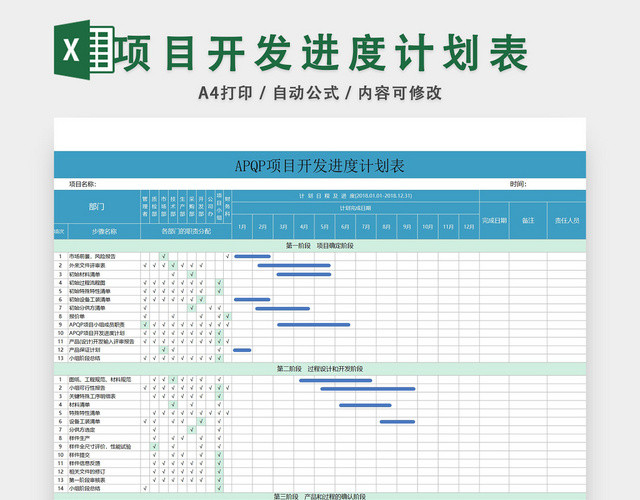Select the 项目小组 column header
The width and height of the screenshot is (640, 500).
tap(219, 207)
